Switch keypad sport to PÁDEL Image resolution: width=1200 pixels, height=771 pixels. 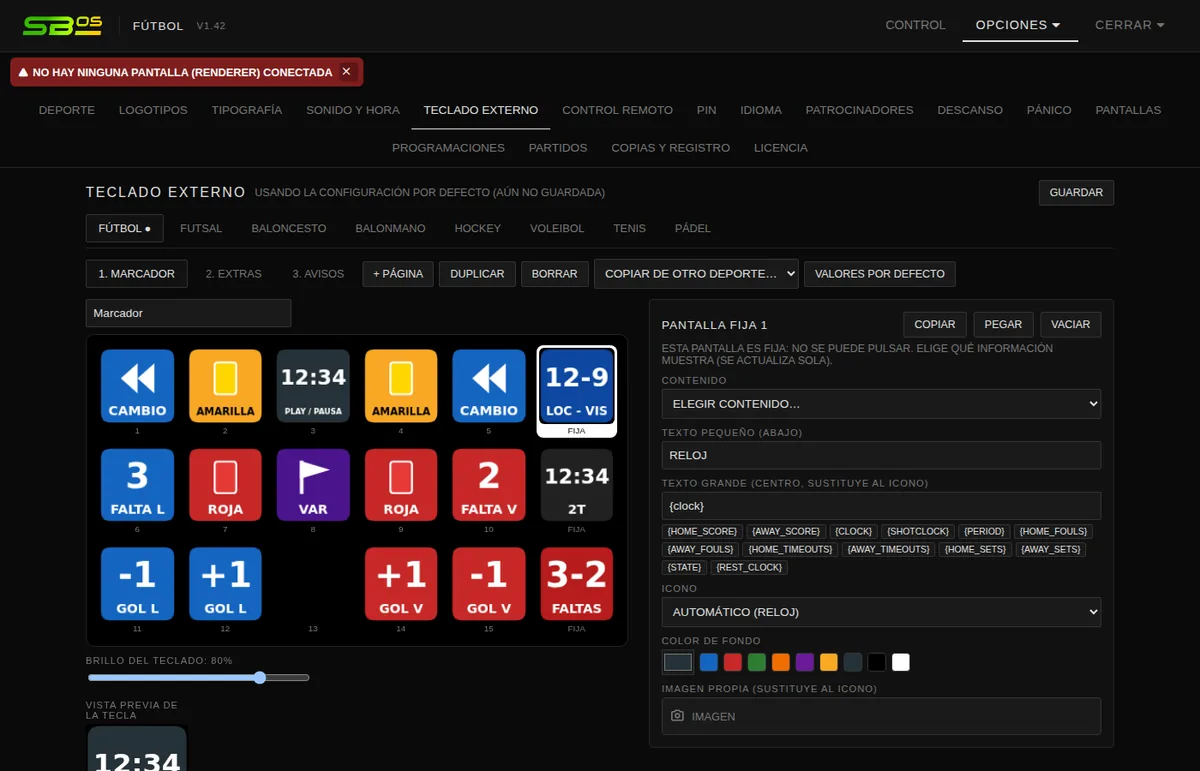[693, 228]
